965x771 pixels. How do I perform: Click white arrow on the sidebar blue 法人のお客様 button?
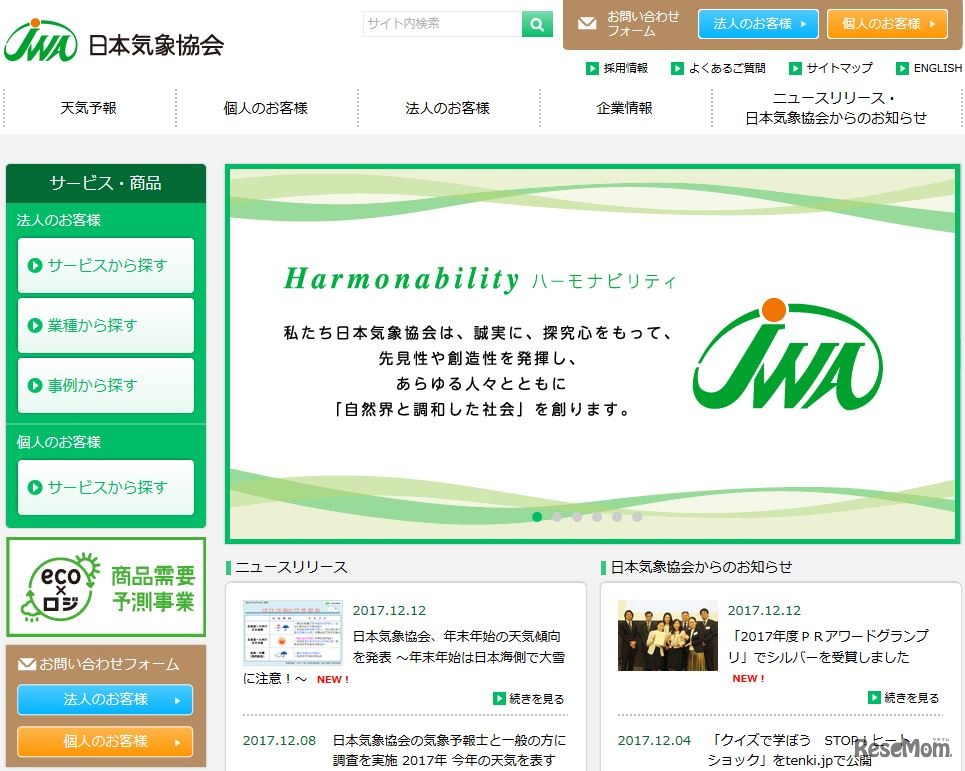[x=177, y=700]
